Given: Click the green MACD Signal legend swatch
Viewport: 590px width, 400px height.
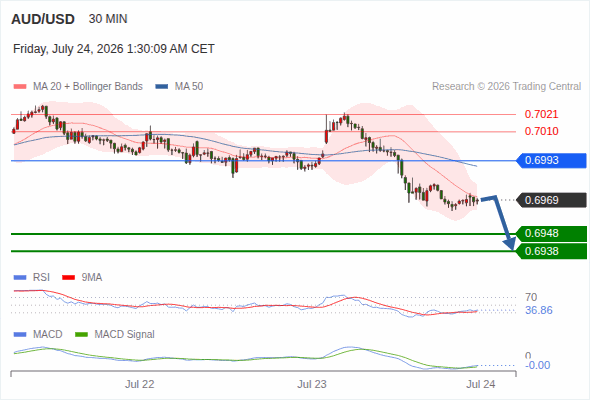Looking at the screenshot, I should tap(82, 335).
